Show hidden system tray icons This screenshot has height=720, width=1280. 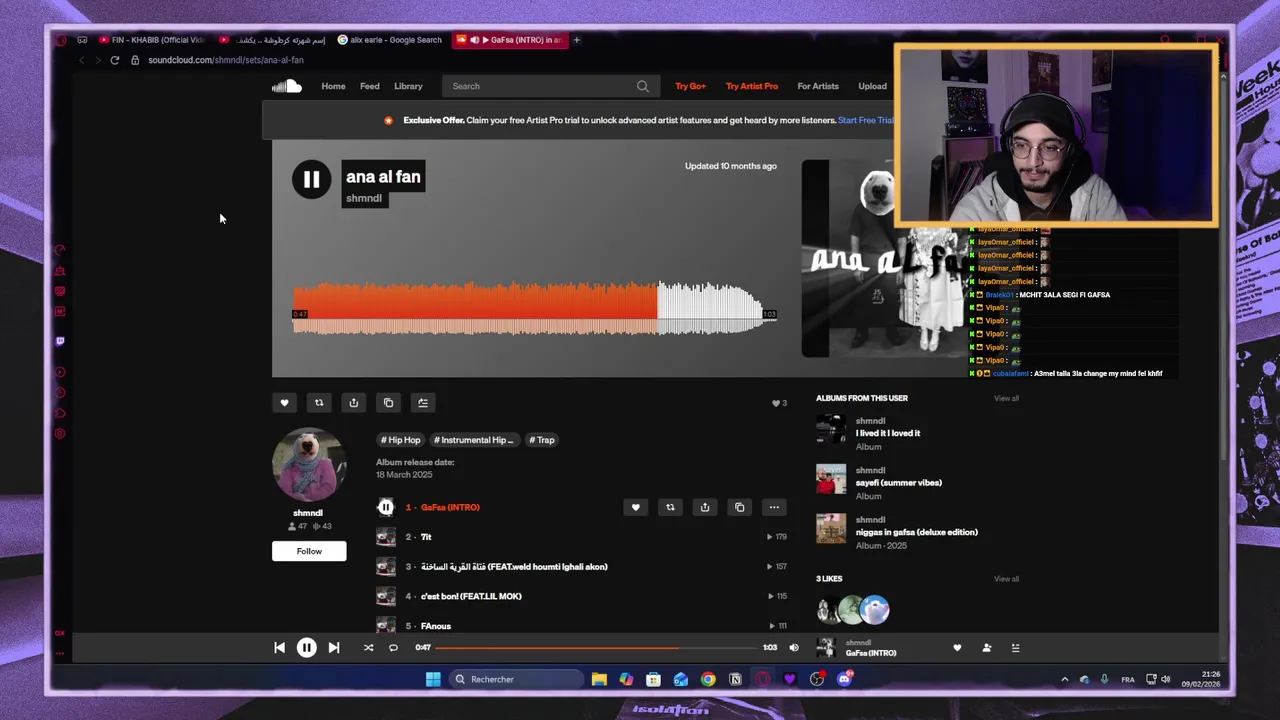(1064, 679)
